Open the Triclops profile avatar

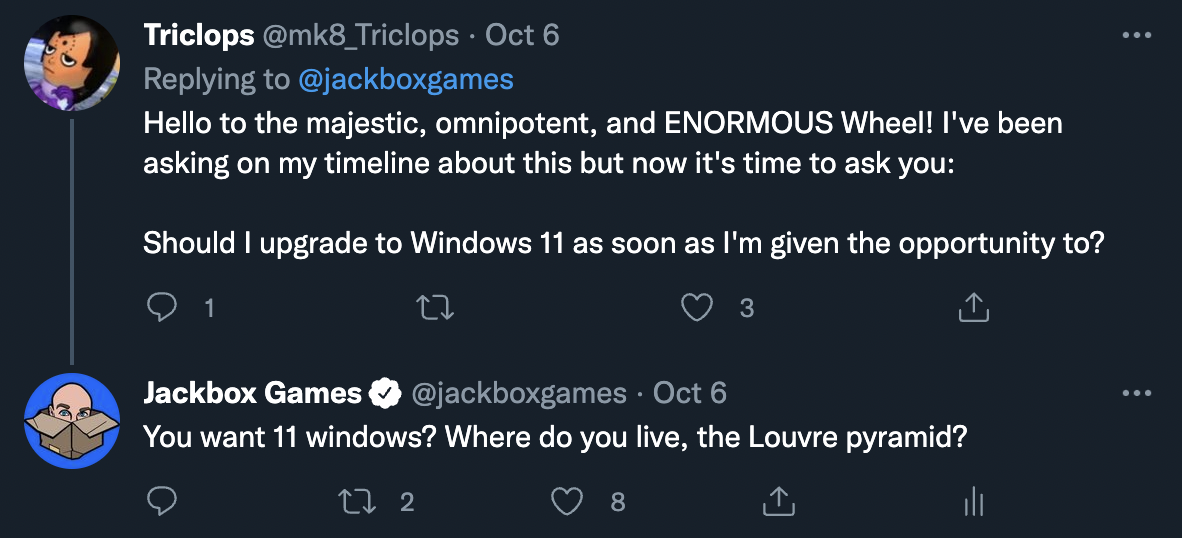click(72, 62)
